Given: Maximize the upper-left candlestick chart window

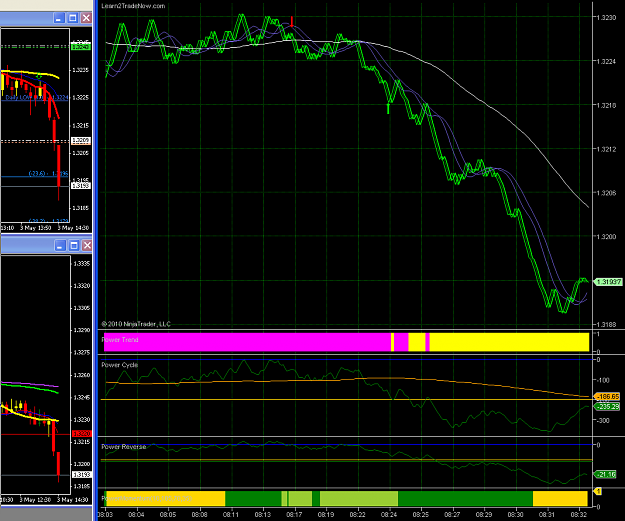Looking at the screenshot, I should click(73, 18).
